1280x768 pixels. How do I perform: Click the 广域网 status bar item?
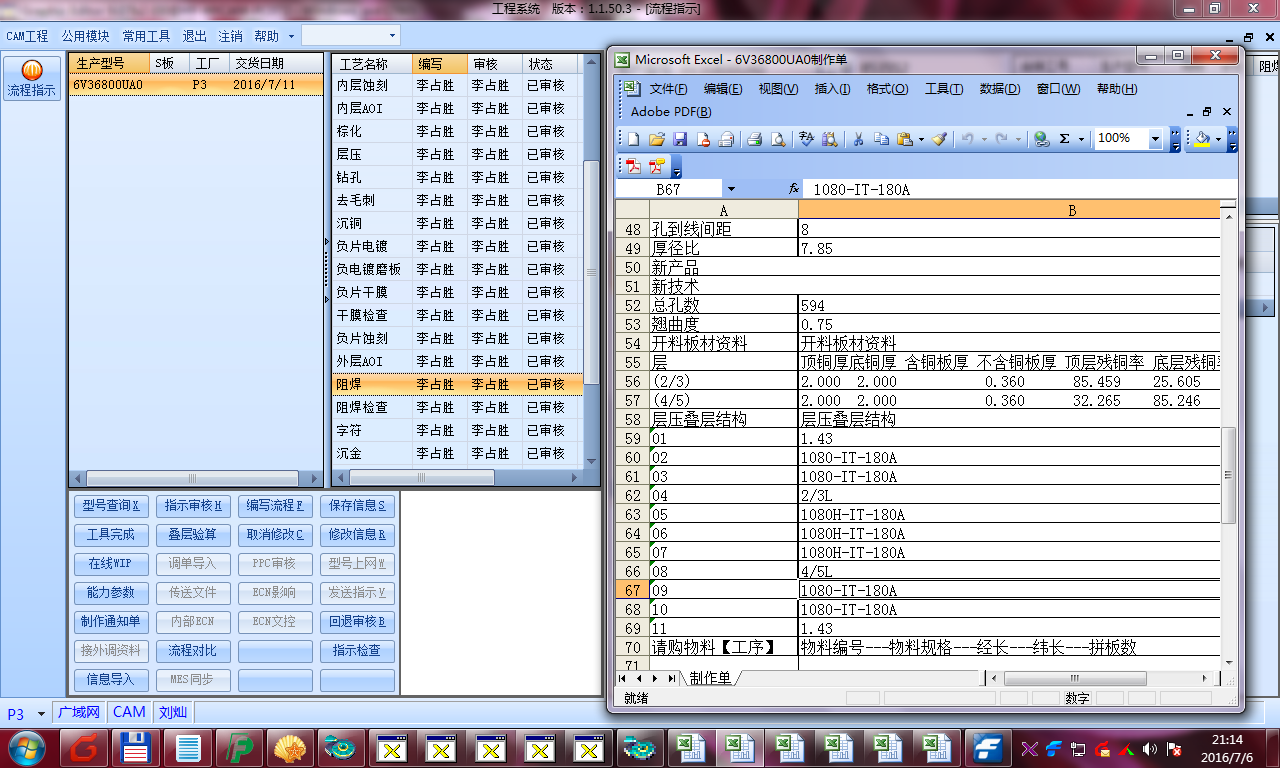pyautogui.click(x=79, y=712)
